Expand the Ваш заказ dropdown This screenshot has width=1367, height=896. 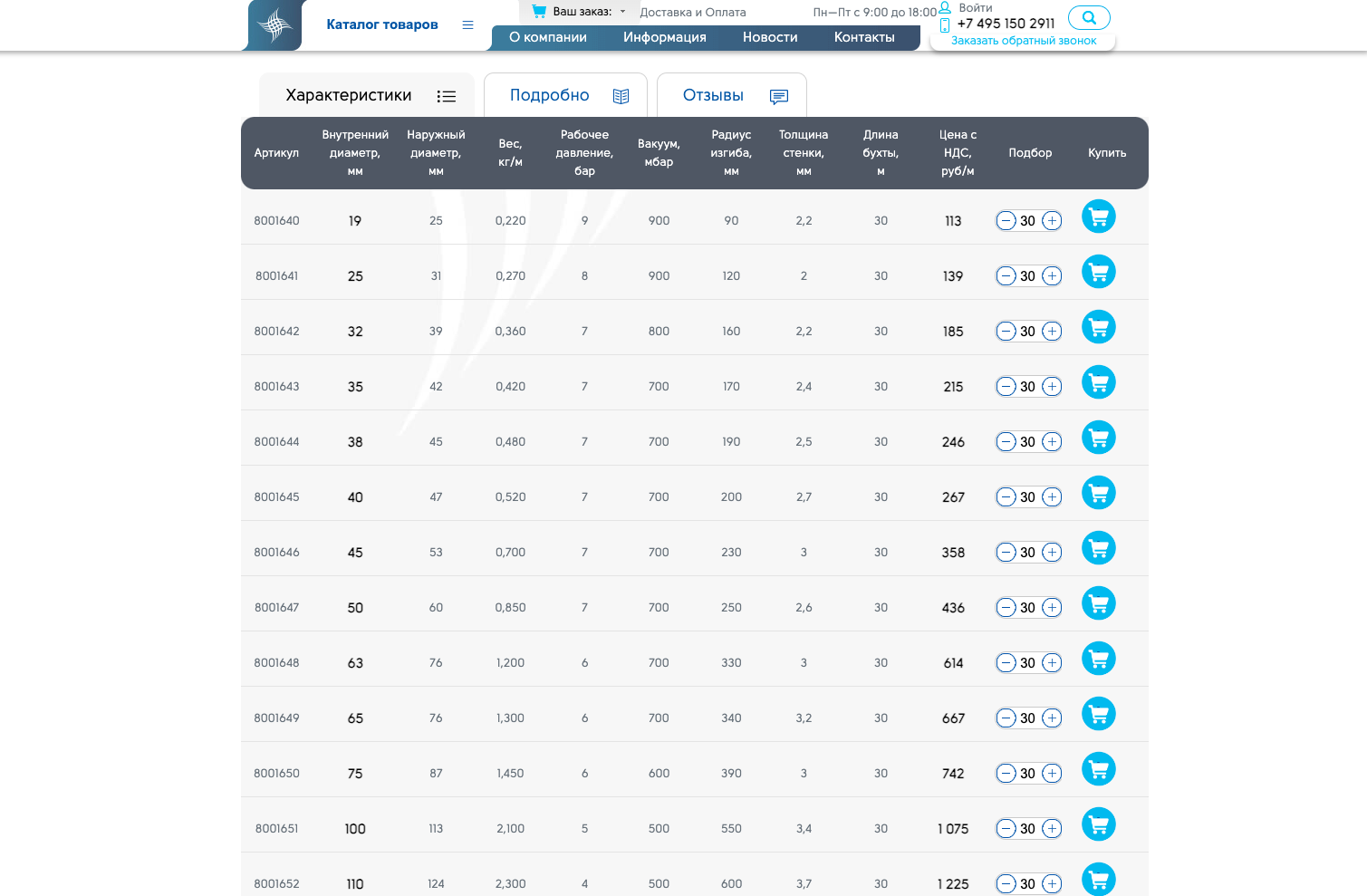point(622,12)
